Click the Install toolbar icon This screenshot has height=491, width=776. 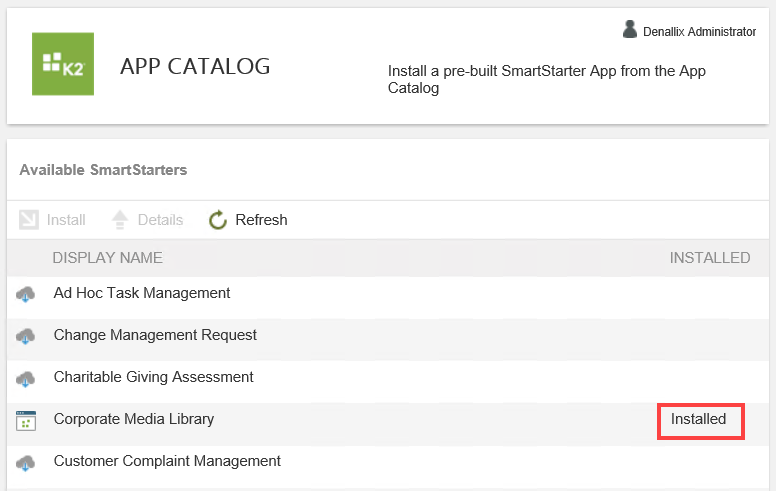pyautogui.click(x=29, y=220)
